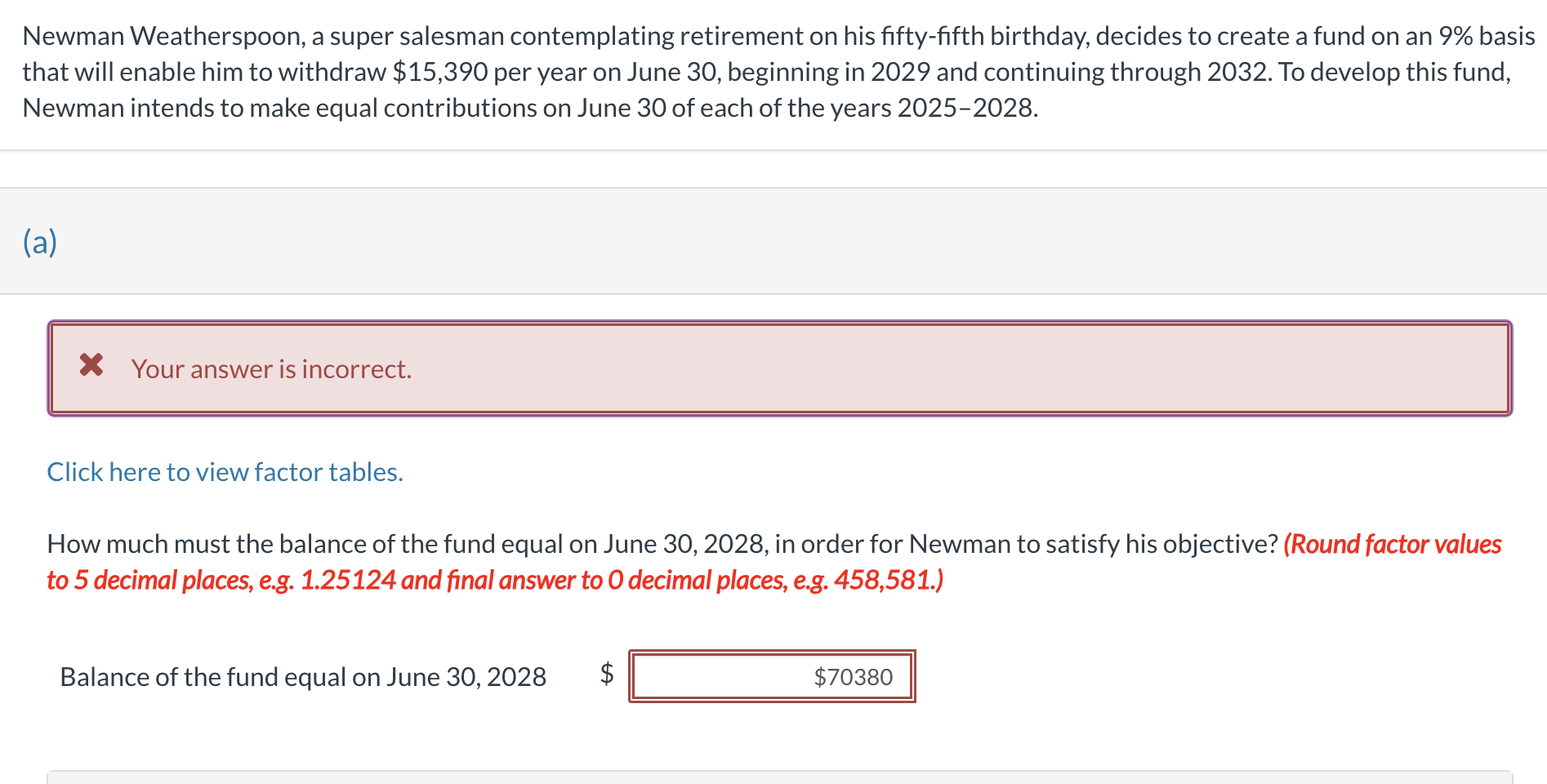Click the 'Round factor values' red instruction
The width and height of the screenshot is (1547, 784).
1393,544
